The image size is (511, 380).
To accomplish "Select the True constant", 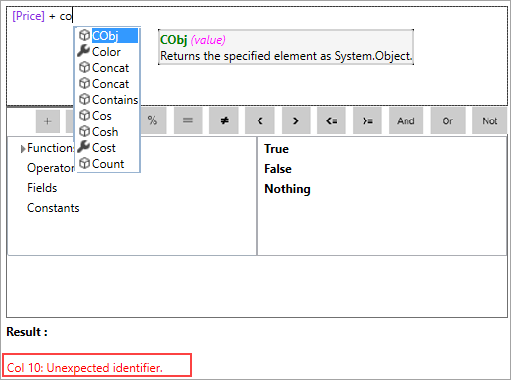I will (276, 149).
